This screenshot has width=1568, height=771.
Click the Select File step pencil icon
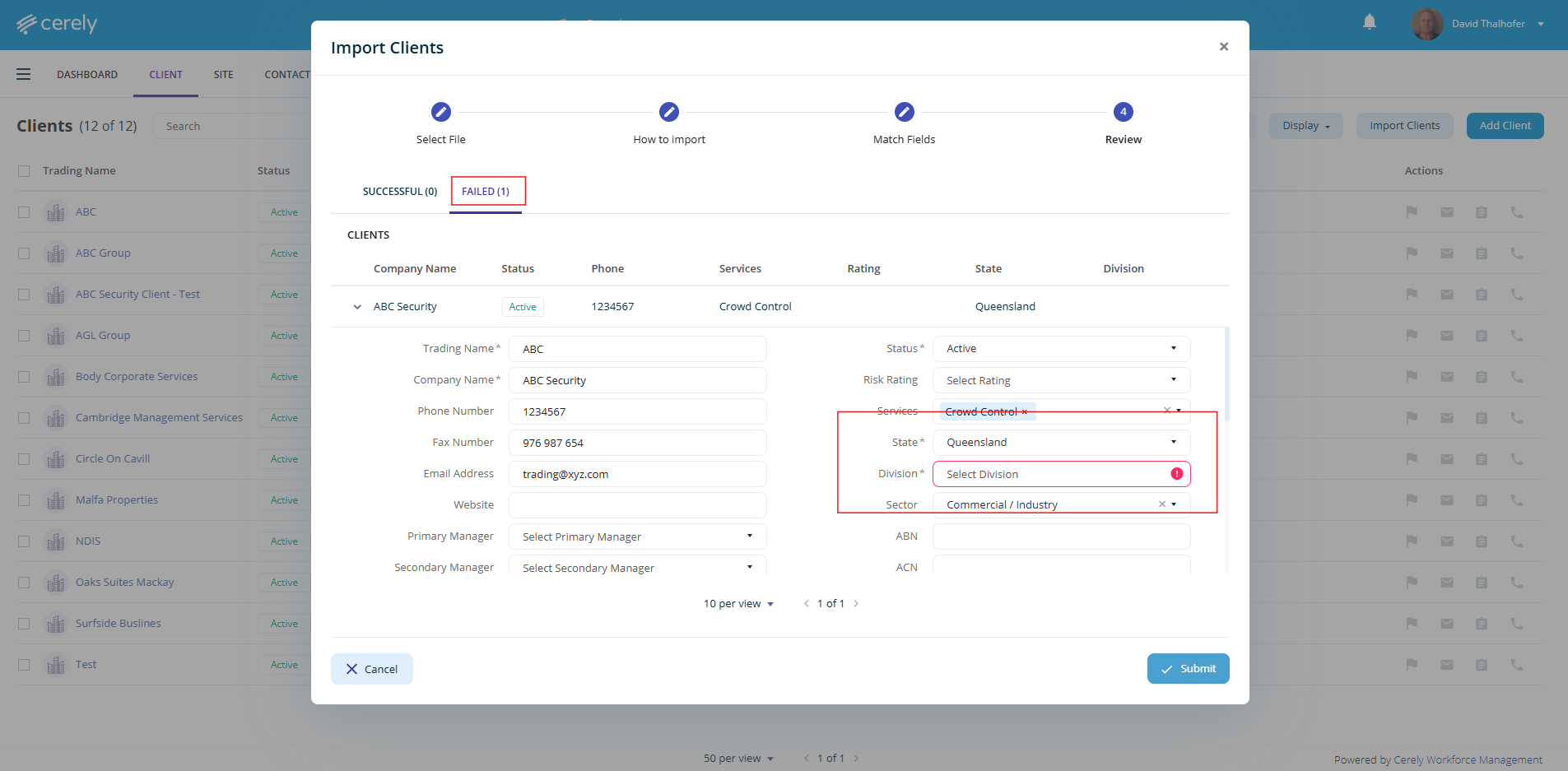tap(440, 112)
